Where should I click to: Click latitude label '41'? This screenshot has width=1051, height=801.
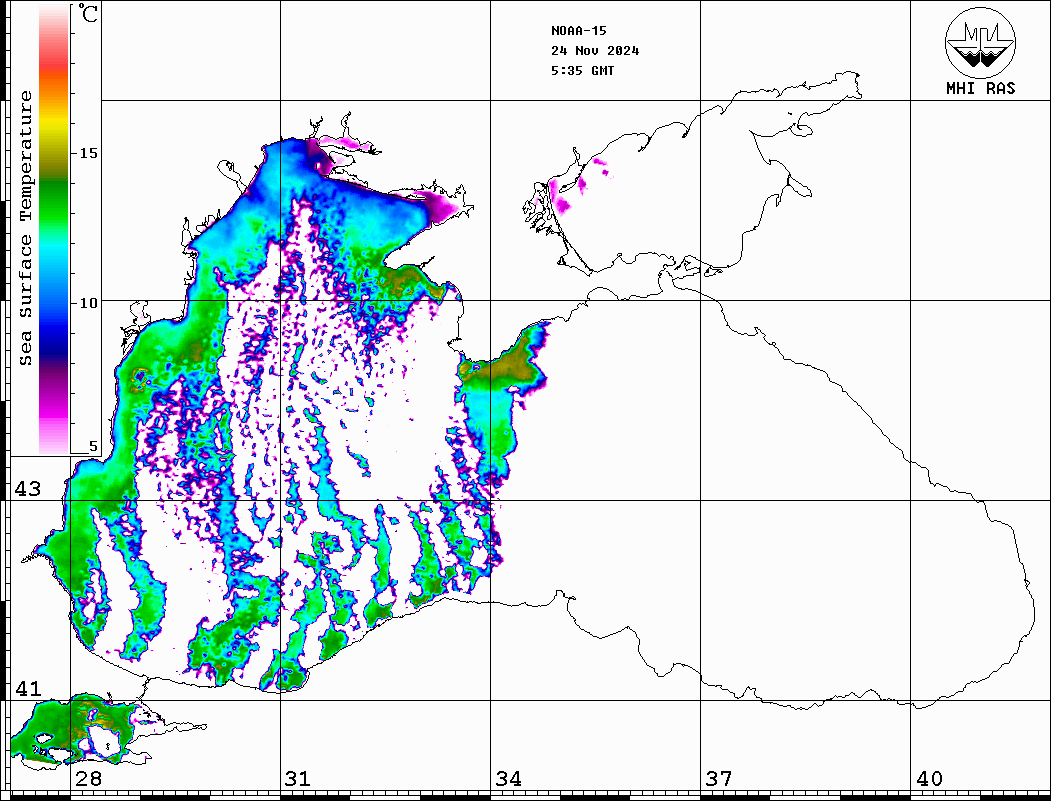click(x=27, y=689)
